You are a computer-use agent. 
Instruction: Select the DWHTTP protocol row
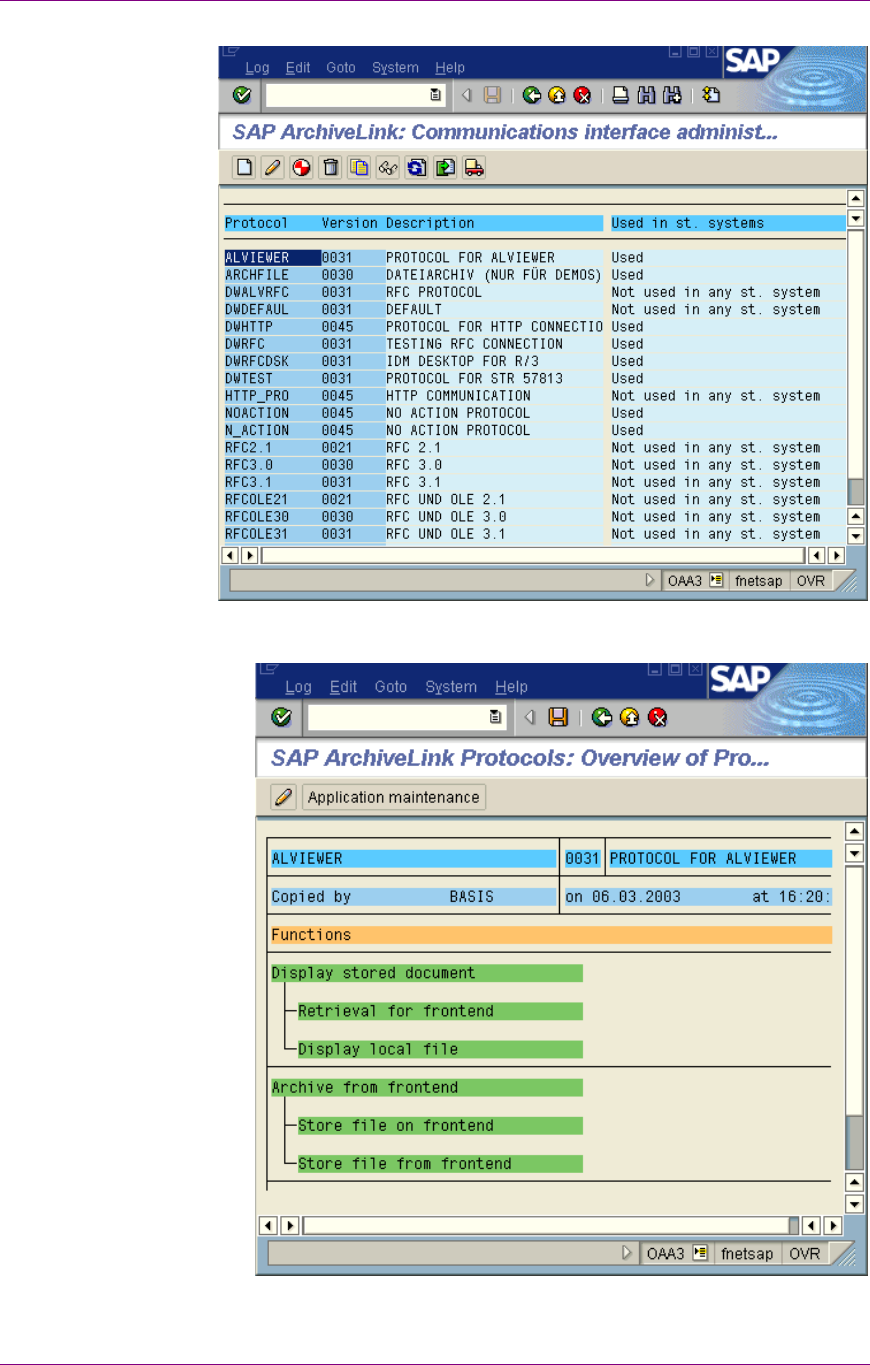535,326
